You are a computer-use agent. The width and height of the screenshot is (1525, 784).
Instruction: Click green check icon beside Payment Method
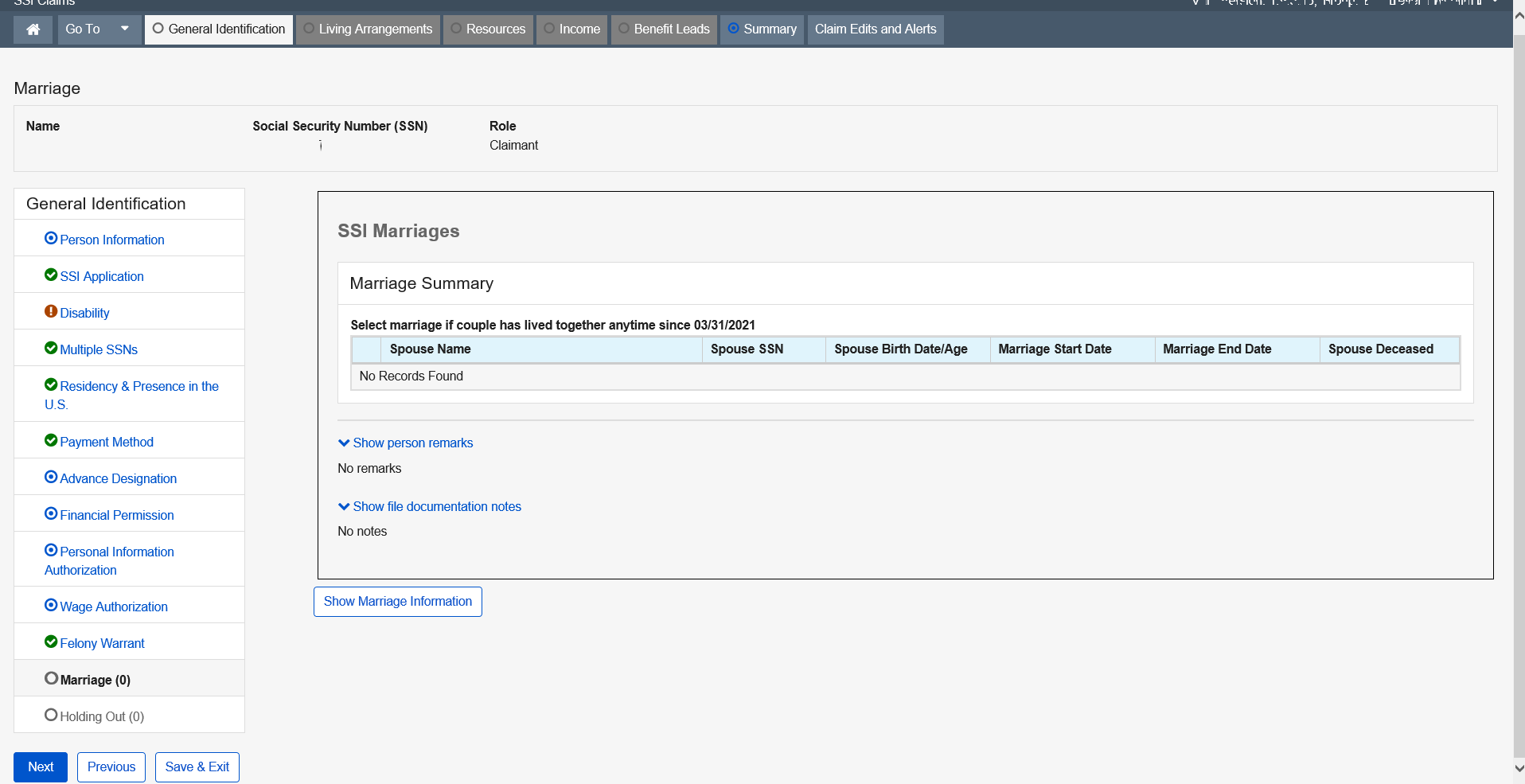[x=51, y=441]
